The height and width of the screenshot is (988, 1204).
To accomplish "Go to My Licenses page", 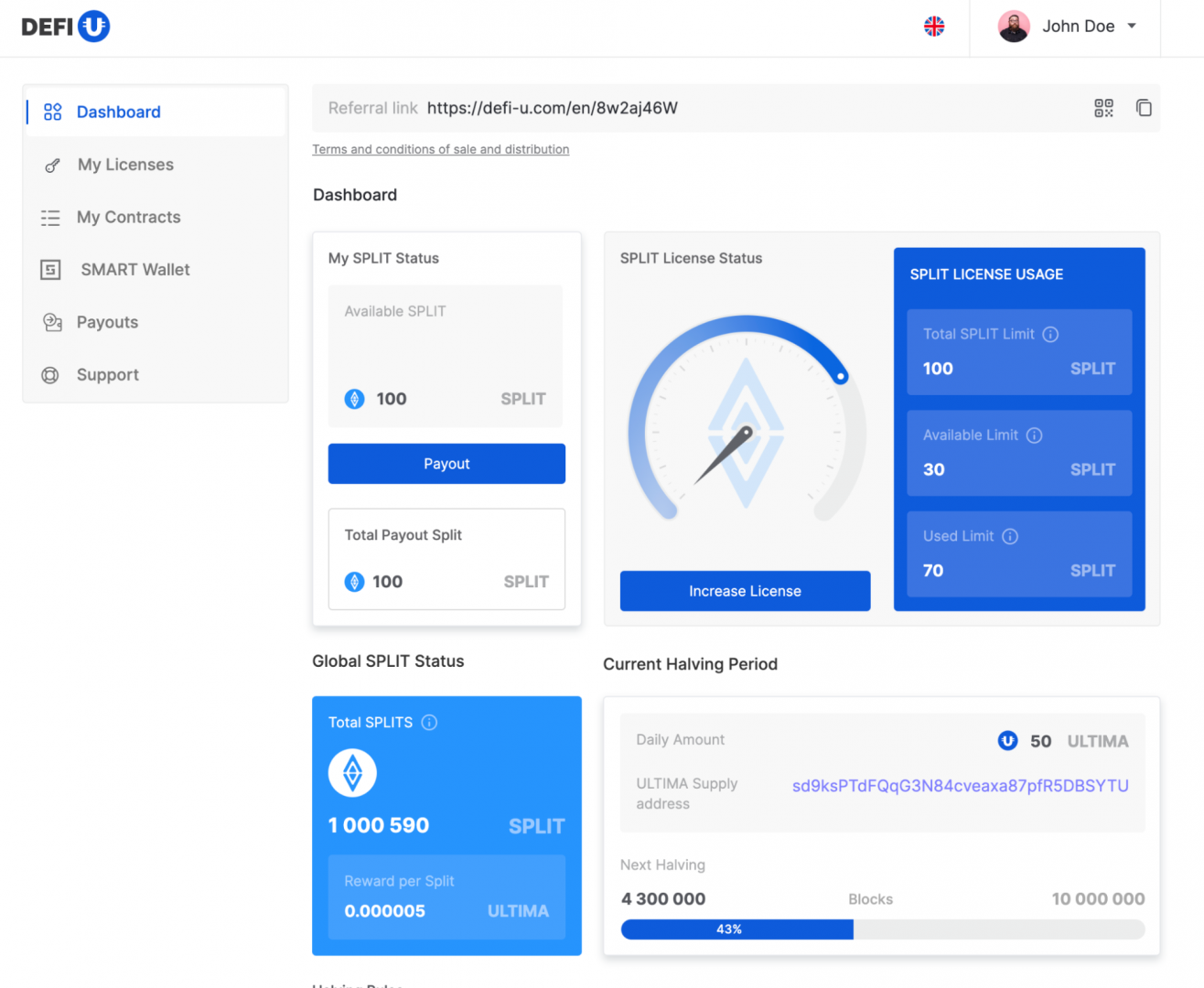I will point(125,165).
